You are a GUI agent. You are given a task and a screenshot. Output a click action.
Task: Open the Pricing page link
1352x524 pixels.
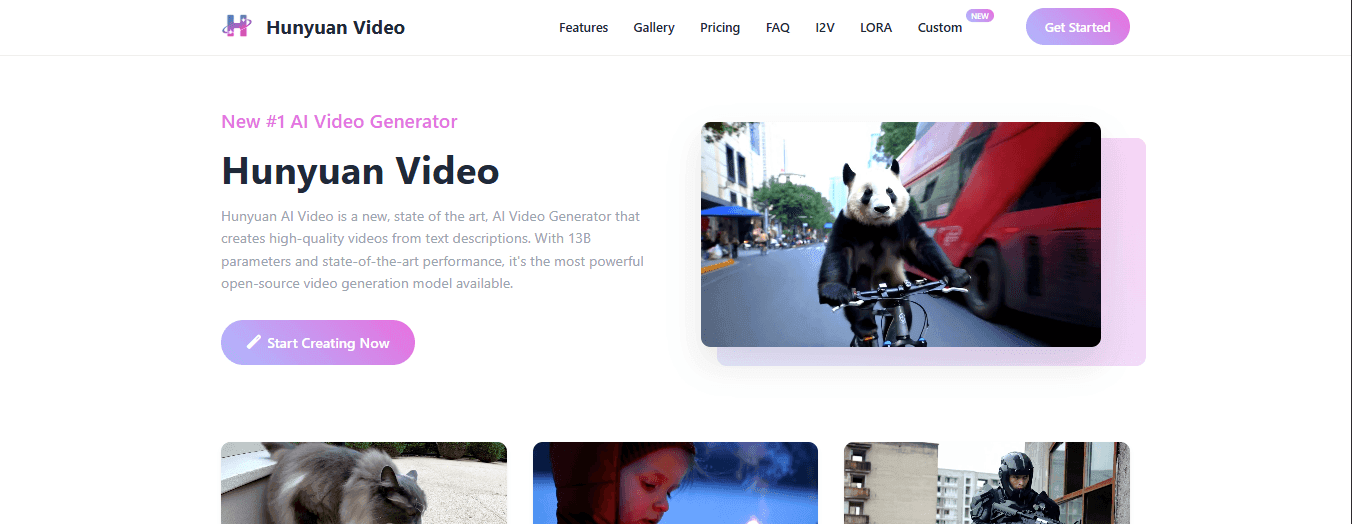pos(720,28)
